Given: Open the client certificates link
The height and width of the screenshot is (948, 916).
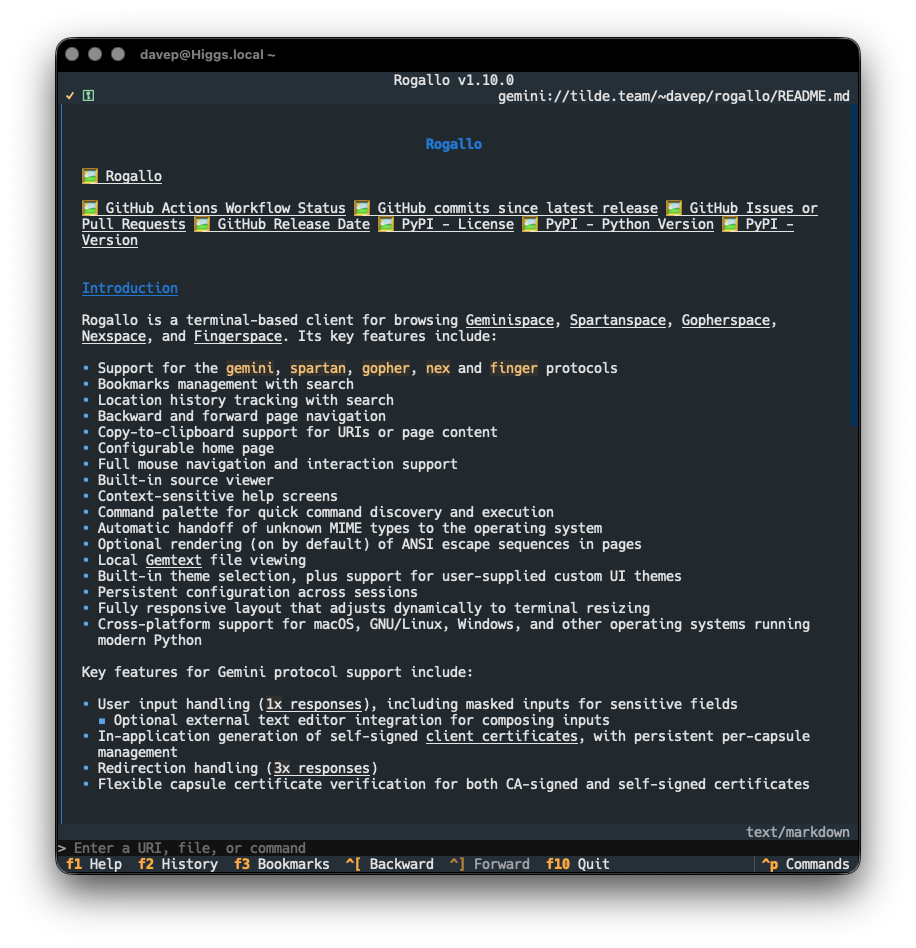Looking at the screenshot, I should (502, 736).
